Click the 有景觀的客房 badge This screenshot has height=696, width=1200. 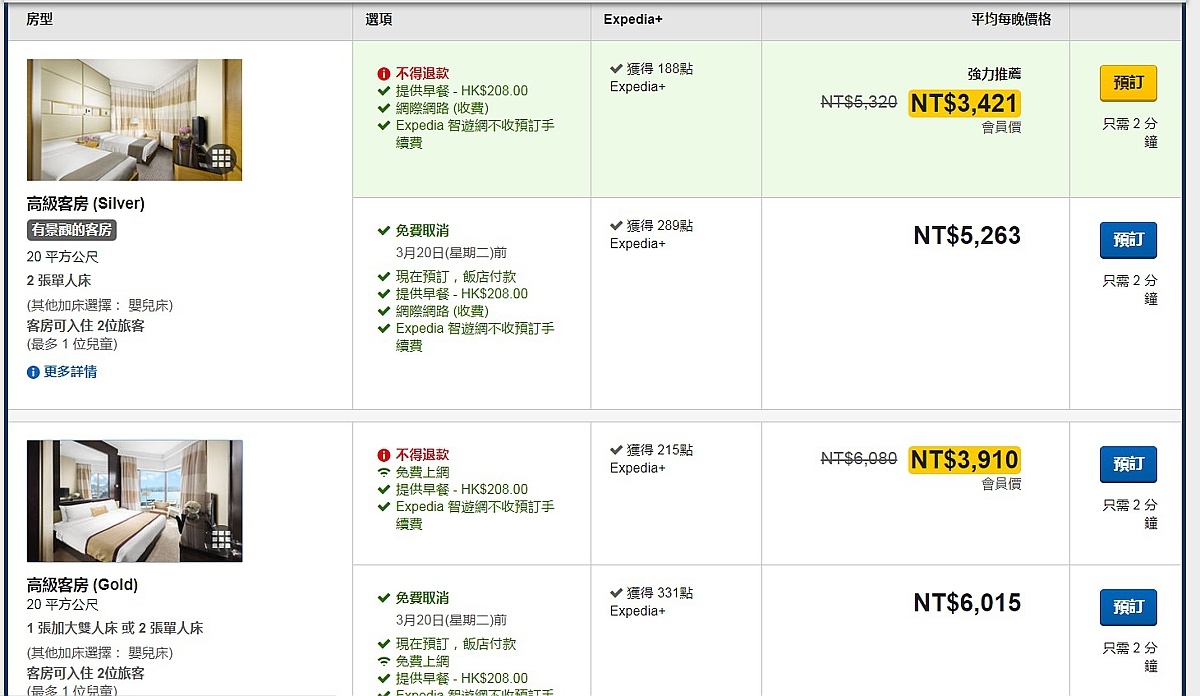[71, 230]
